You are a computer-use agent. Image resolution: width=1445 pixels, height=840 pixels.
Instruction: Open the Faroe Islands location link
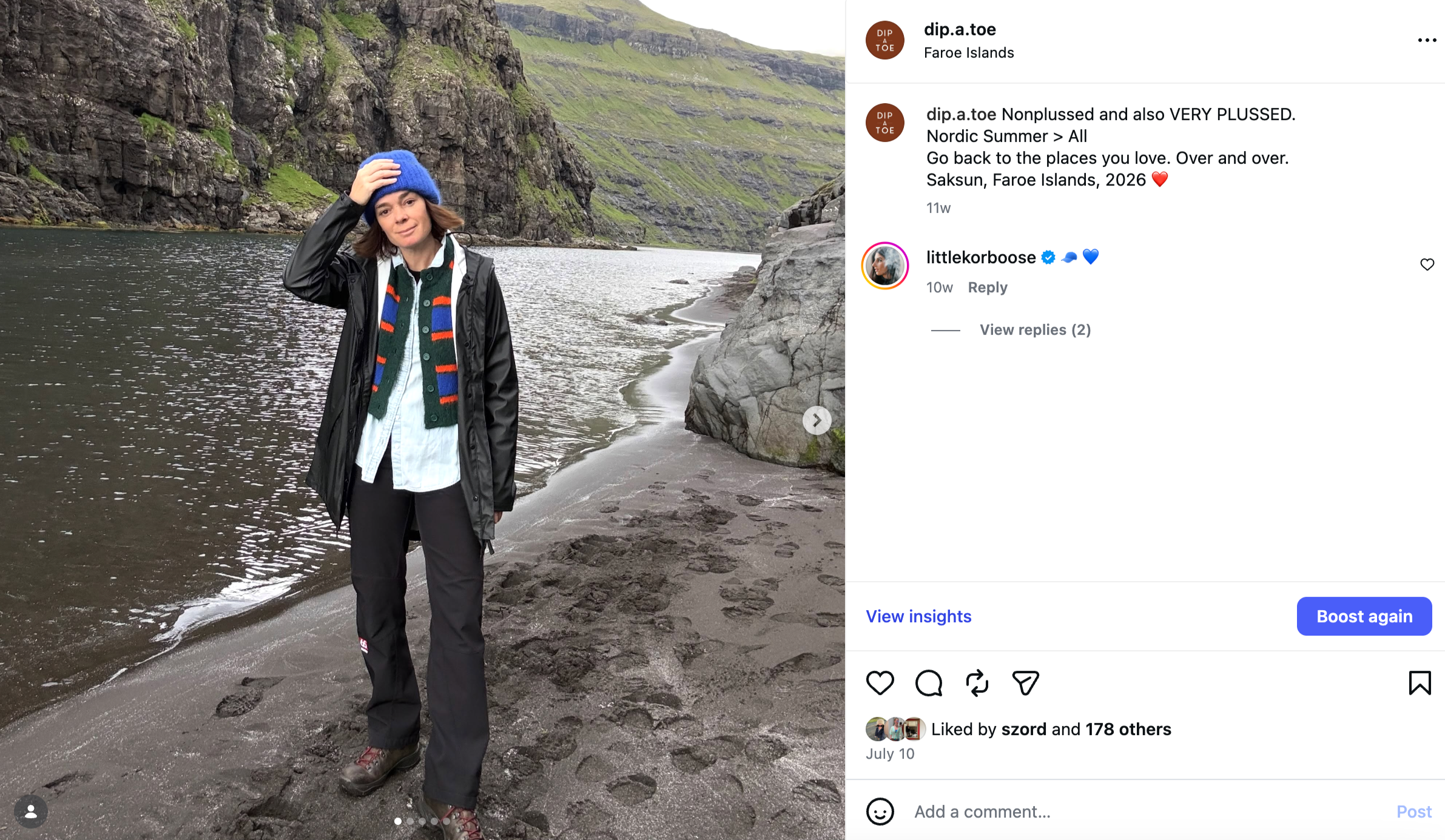pos(969,53)
